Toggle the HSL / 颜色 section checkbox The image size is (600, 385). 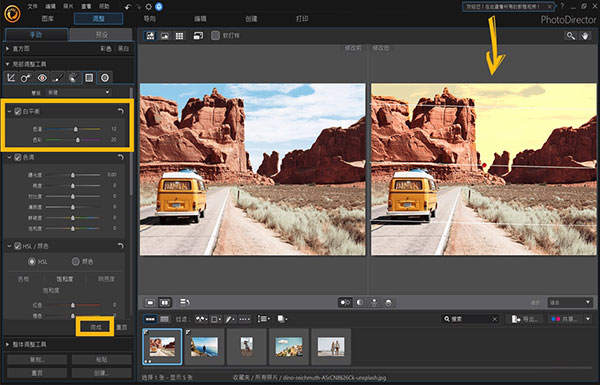(18, 246)
